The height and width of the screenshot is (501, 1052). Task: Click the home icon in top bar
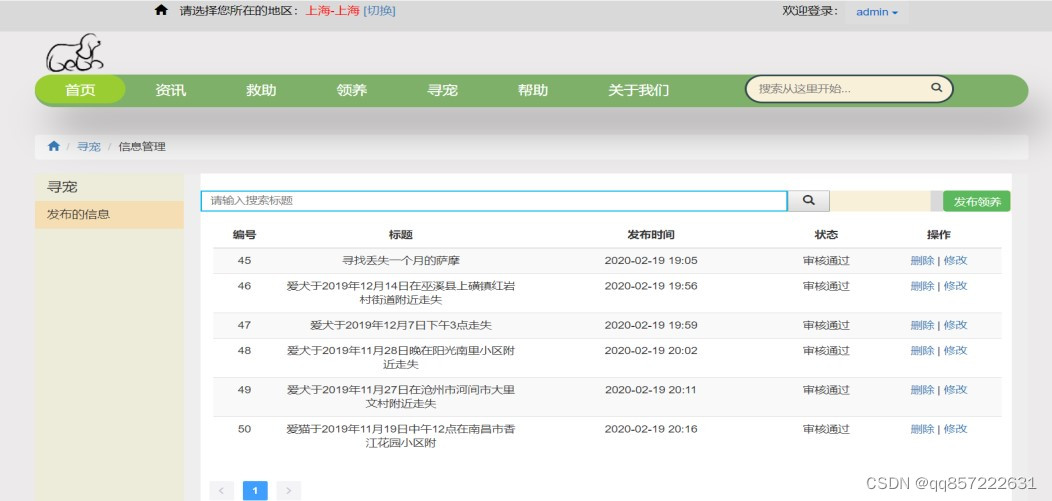pyautogui.click(x=161, y=11)
